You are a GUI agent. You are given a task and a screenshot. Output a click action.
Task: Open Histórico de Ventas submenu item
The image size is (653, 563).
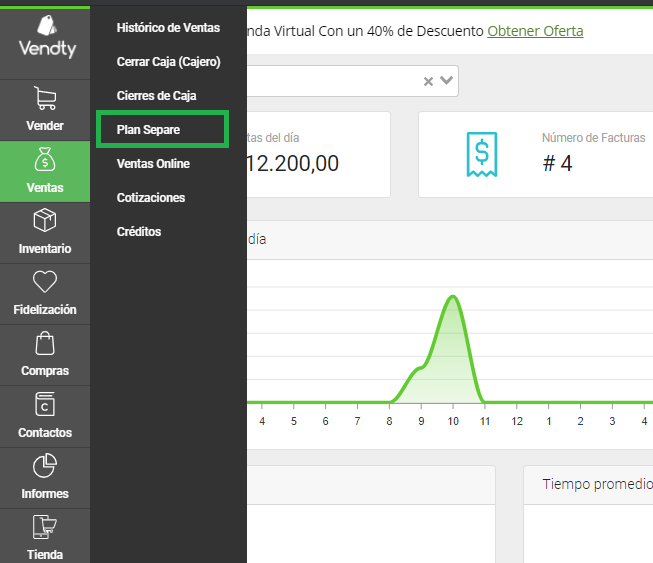[168, 27]
